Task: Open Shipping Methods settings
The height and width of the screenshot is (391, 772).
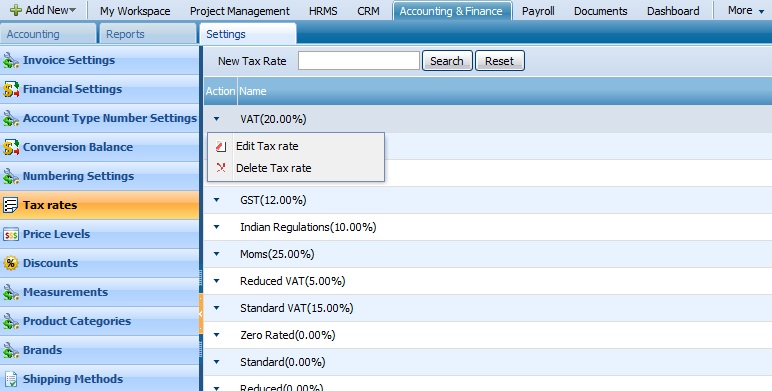Action: pos(99,379)
